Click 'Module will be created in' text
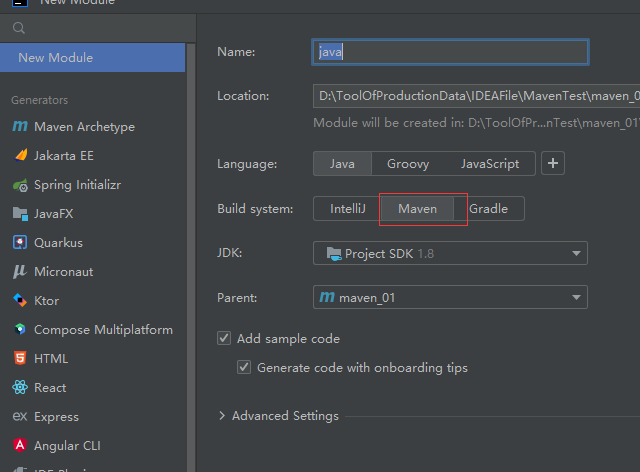The height and width of the screenshot is (472, 640). click(x=476, y=123)
